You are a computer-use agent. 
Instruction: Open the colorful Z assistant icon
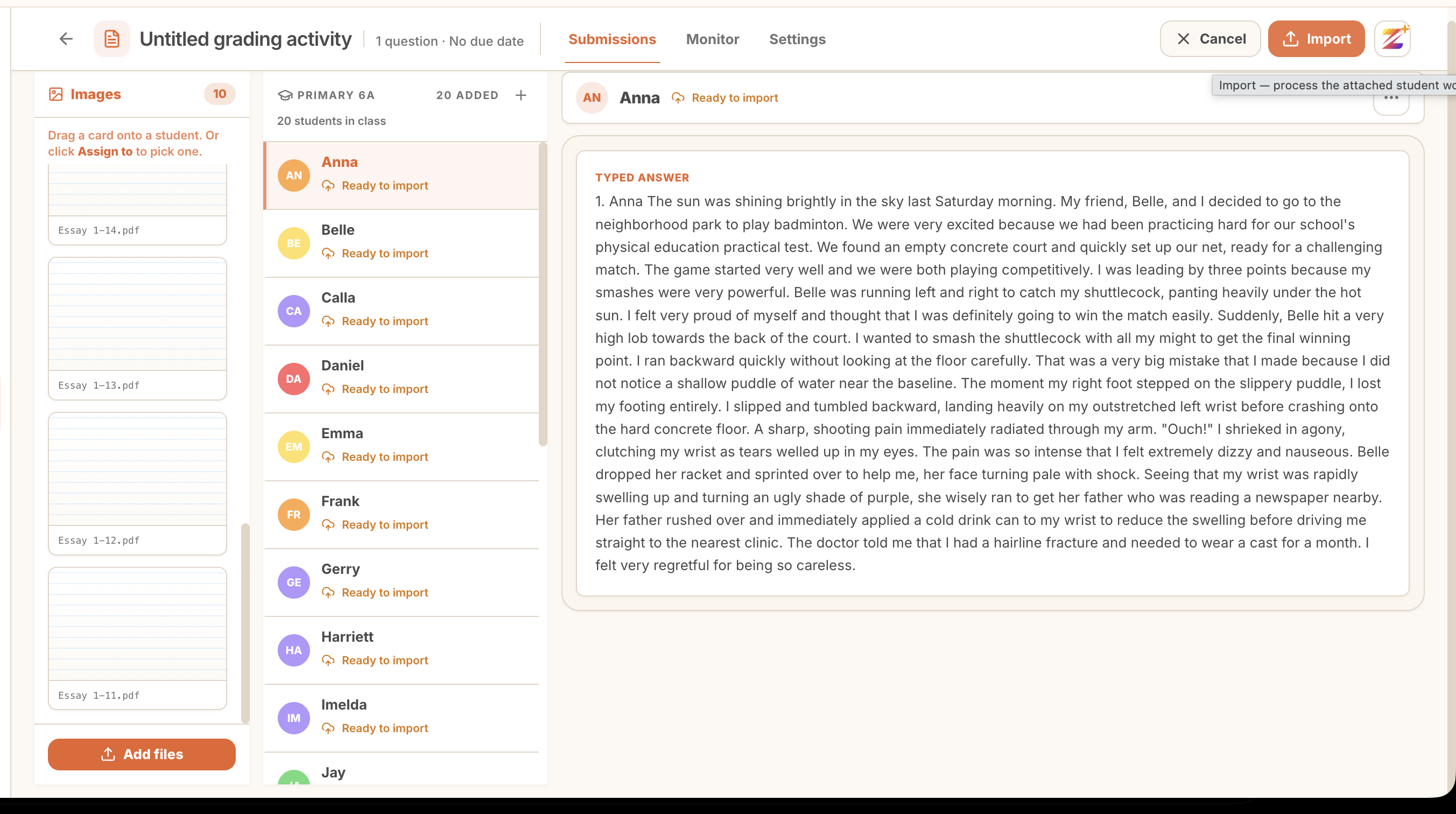[1392, 38]
